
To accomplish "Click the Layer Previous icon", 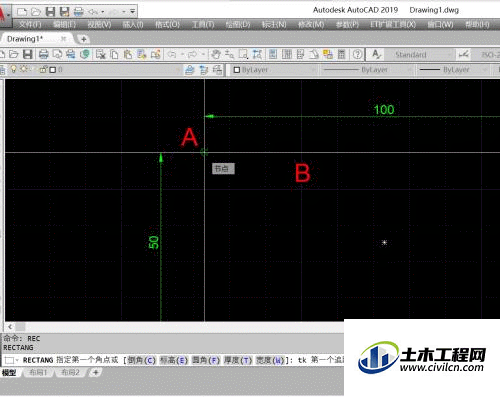I will pyautogui.click(x=204, y=70).
